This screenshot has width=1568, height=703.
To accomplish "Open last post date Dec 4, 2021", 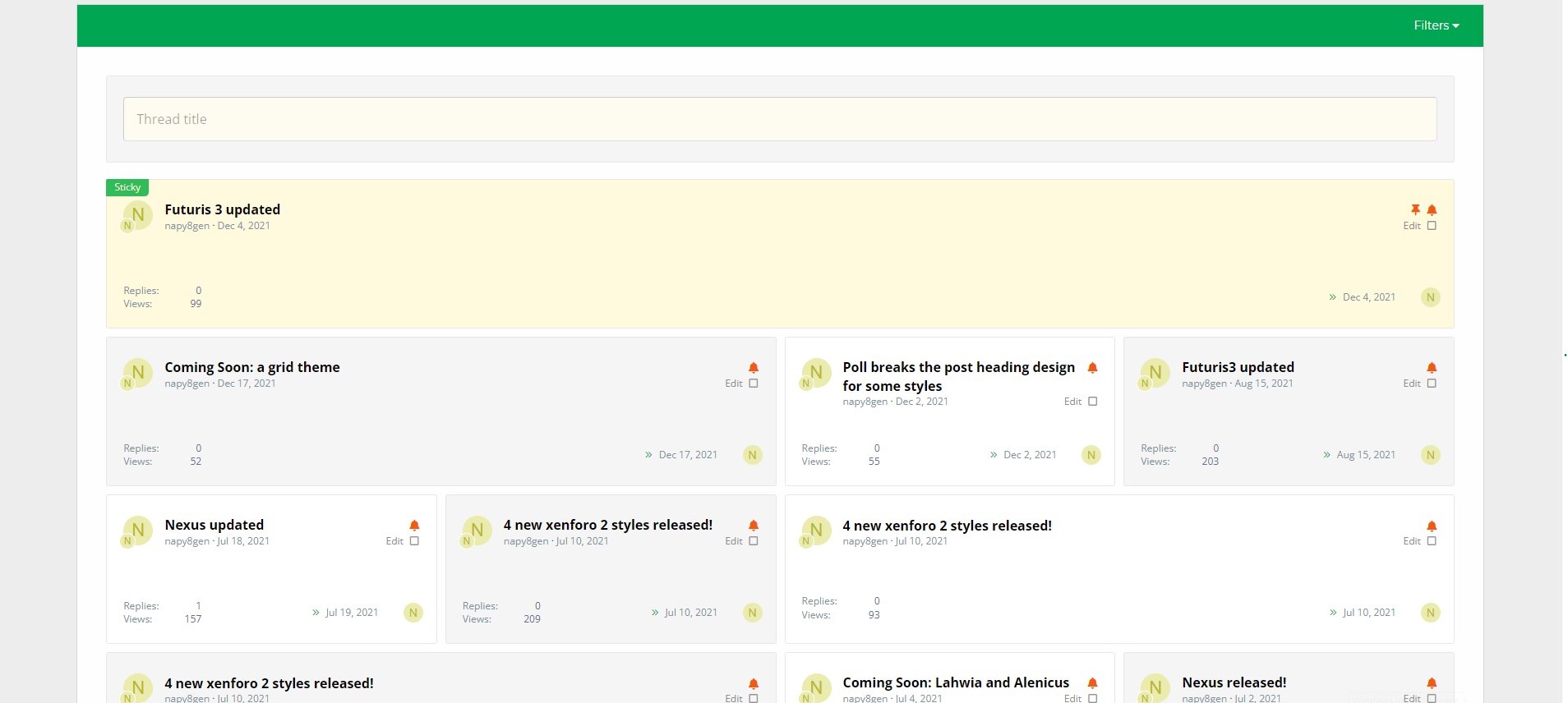I will [1369, 297].
